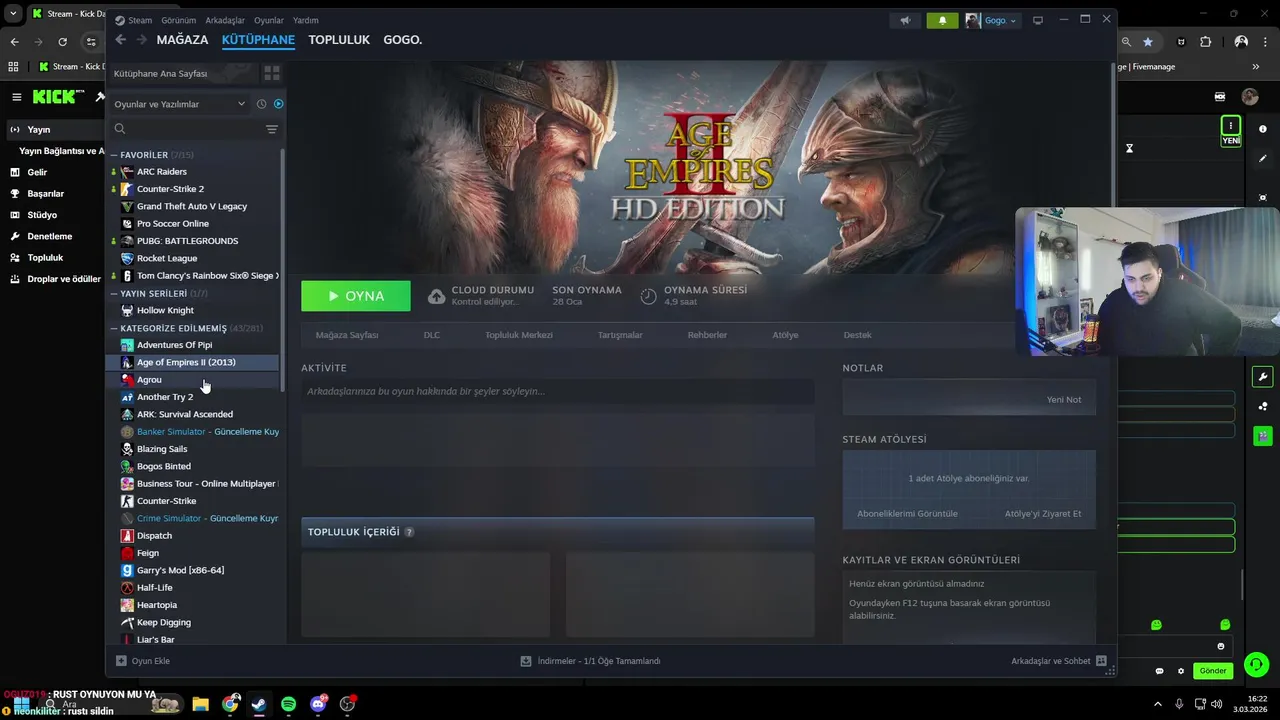This screenshot has width=1280, height=720.
Task: Select Garry's Mod [x86-64] in library list
Action: [x=180, y=570]
